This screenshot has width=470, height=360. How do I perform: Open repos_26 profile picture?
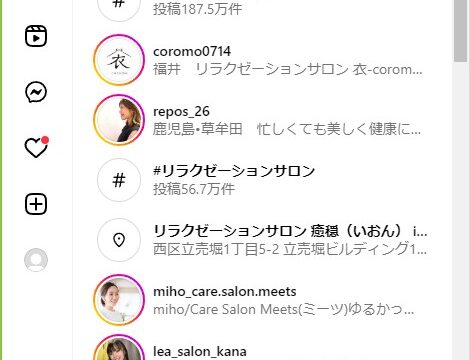point(119,120)
